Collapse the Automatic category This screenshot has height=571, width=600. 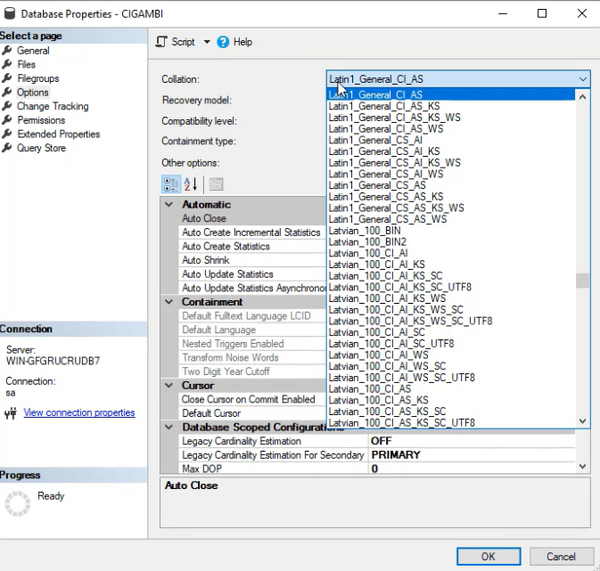click(169, 204)
